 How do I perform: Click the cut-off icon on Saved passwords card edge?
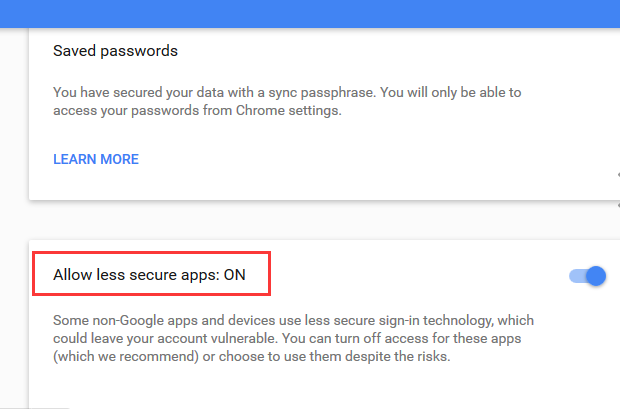coord(618,174)
